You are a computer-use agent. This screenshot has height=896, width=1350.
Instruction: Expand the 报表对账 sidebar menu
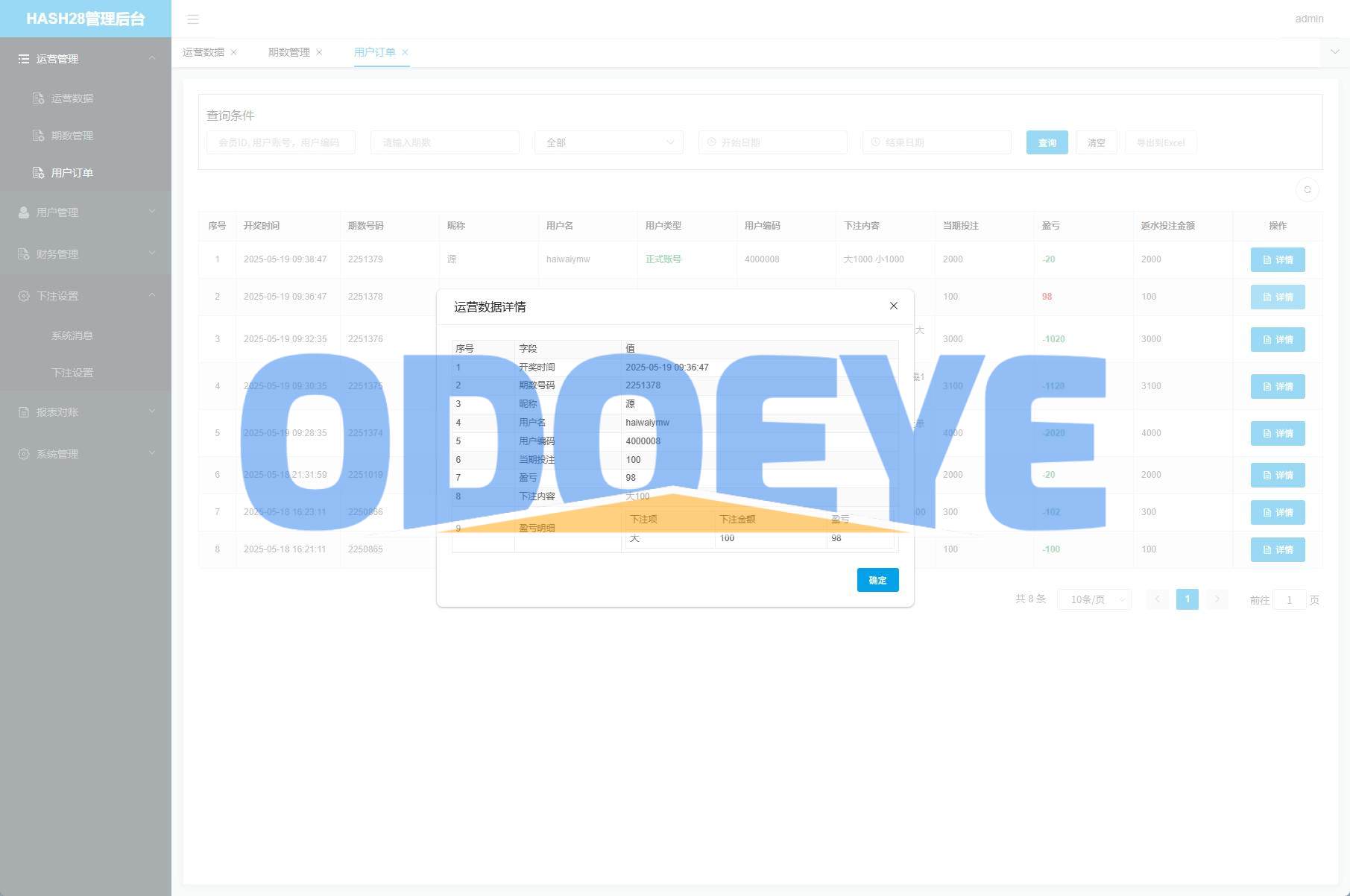click(86, 412)
